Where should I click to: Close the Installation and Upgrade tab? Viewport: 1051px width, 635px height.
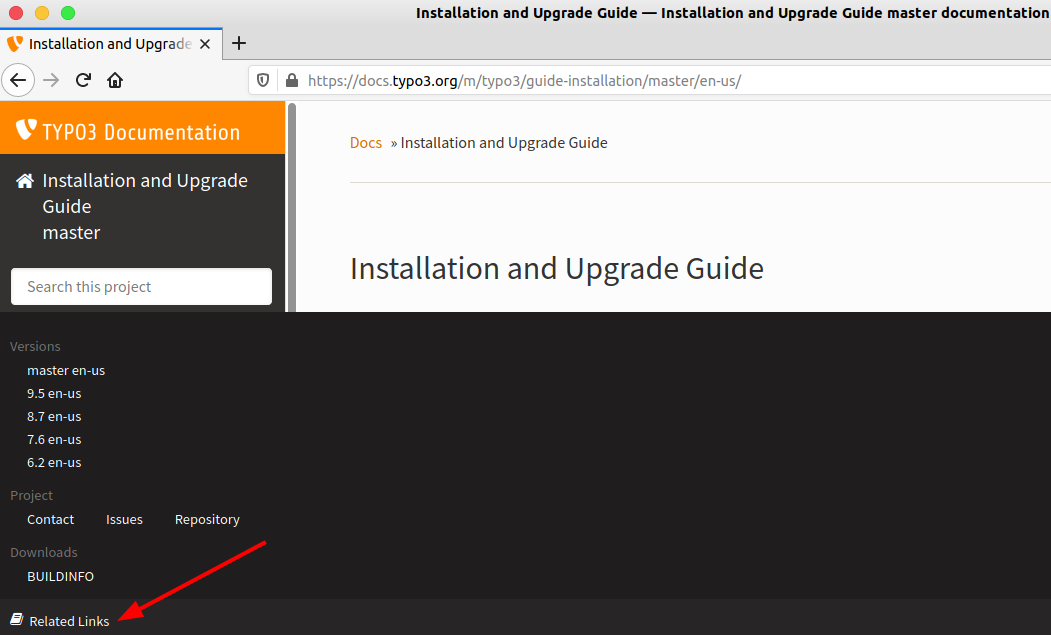[205, 43]
